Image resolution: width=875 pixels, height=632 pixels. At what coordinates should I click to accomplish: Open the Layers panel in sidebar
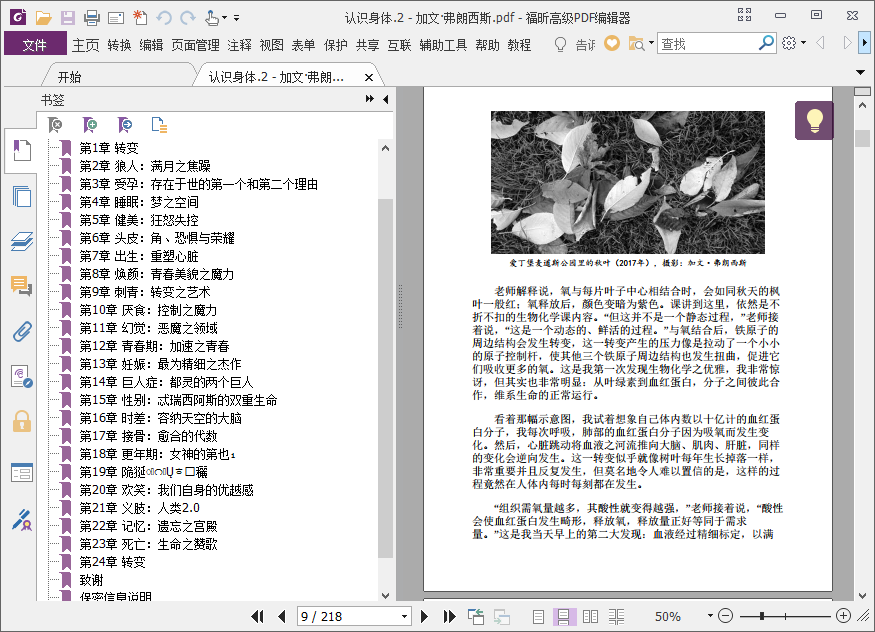[x=21, y=241]
